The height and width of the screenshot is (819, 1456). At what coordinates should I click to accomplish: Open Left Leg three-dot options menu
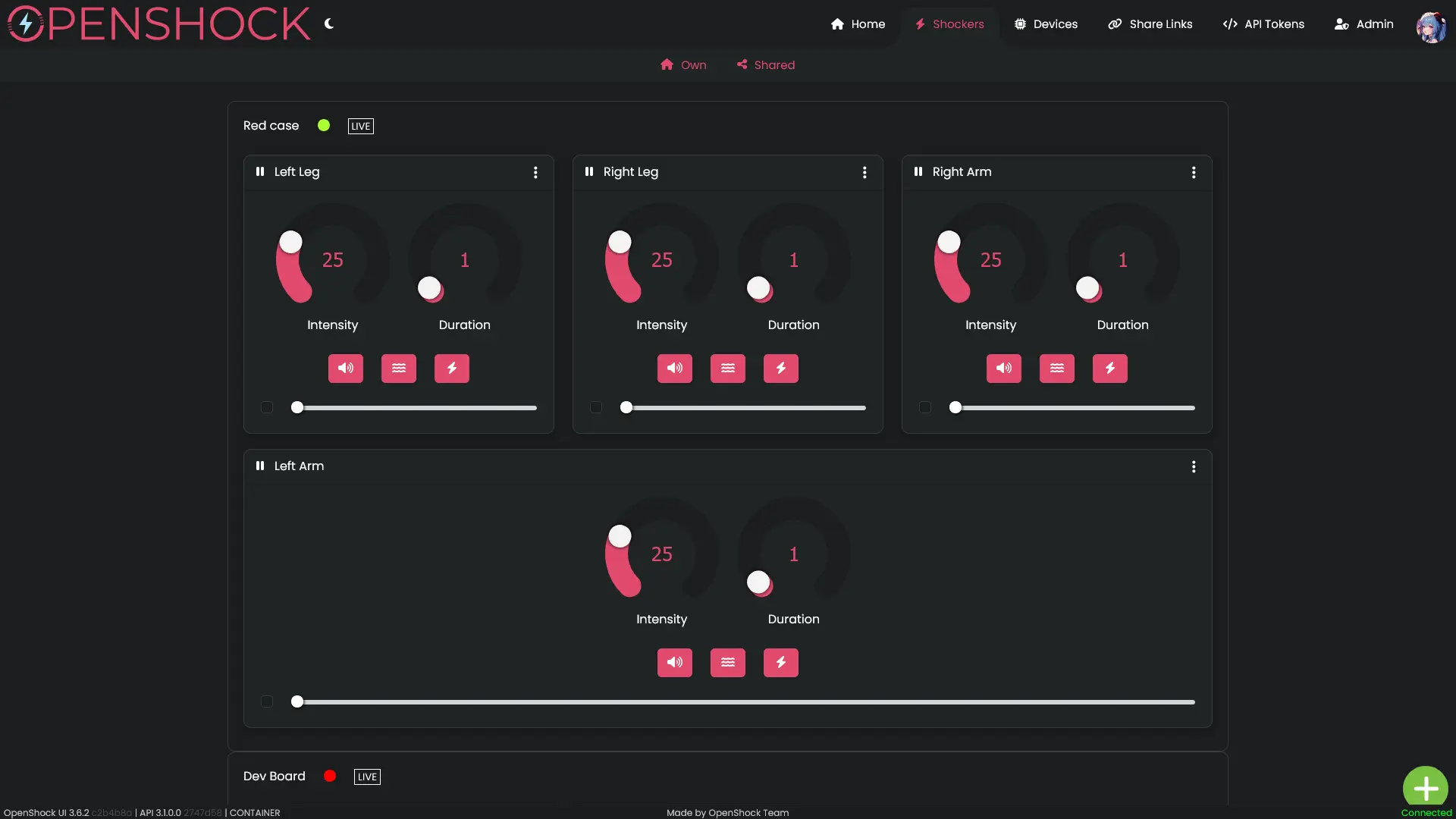click(535, 172)
